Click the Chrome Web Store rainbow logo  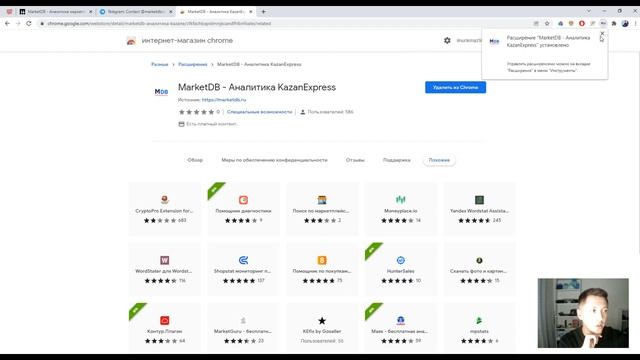pyautogui.click(x=131, y=41)
